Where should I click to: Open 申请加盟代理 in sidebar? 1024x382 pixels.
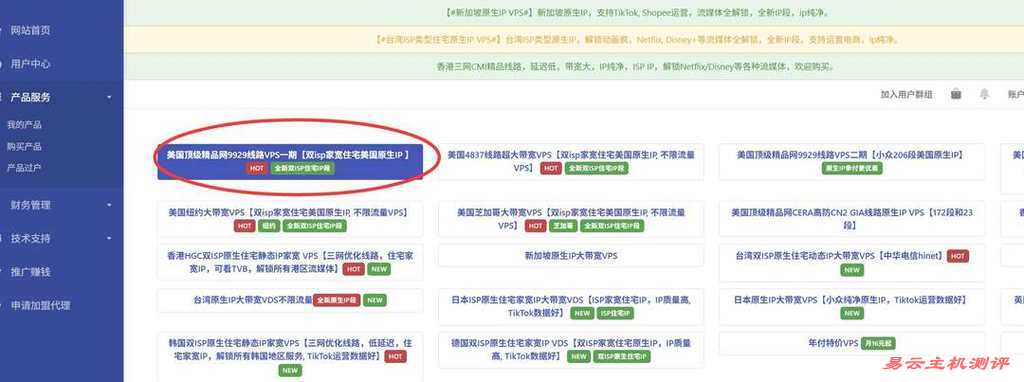(x=40, y=305)
